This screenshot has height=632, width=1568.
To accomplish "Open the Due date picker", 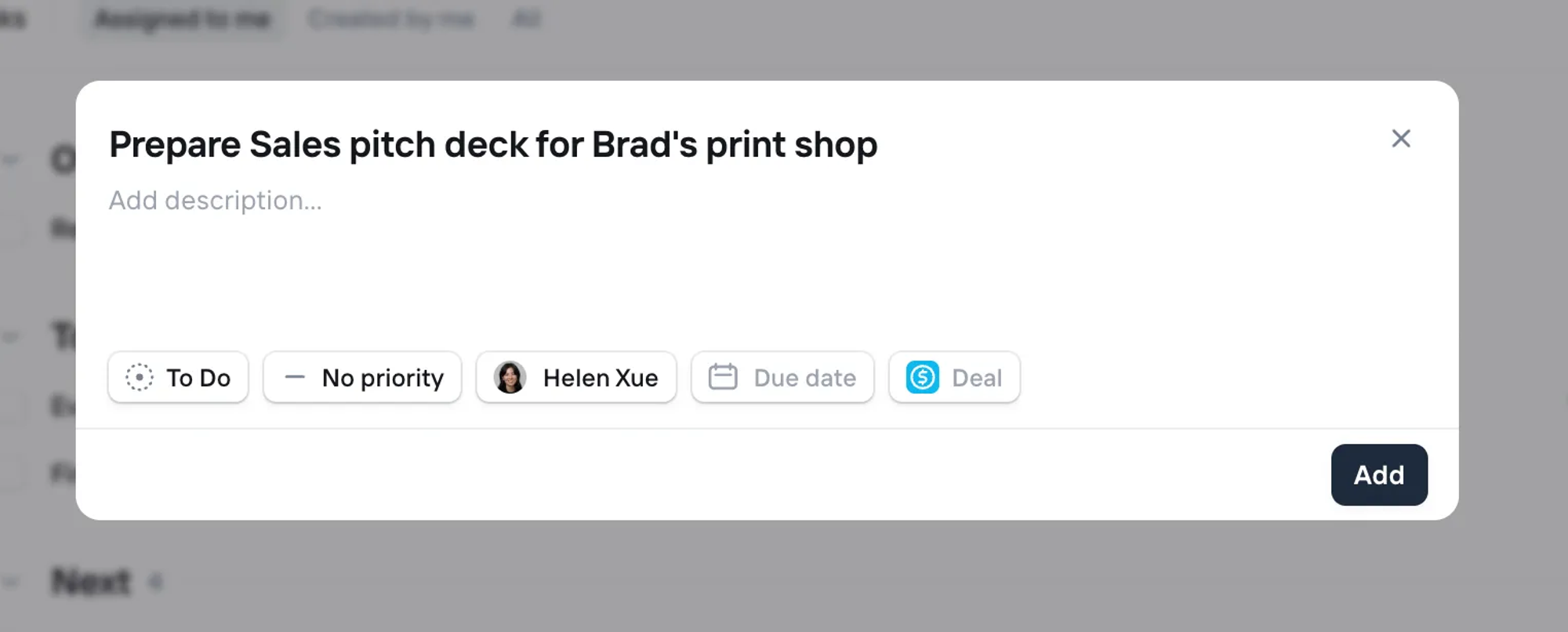I will click(782, 377).
